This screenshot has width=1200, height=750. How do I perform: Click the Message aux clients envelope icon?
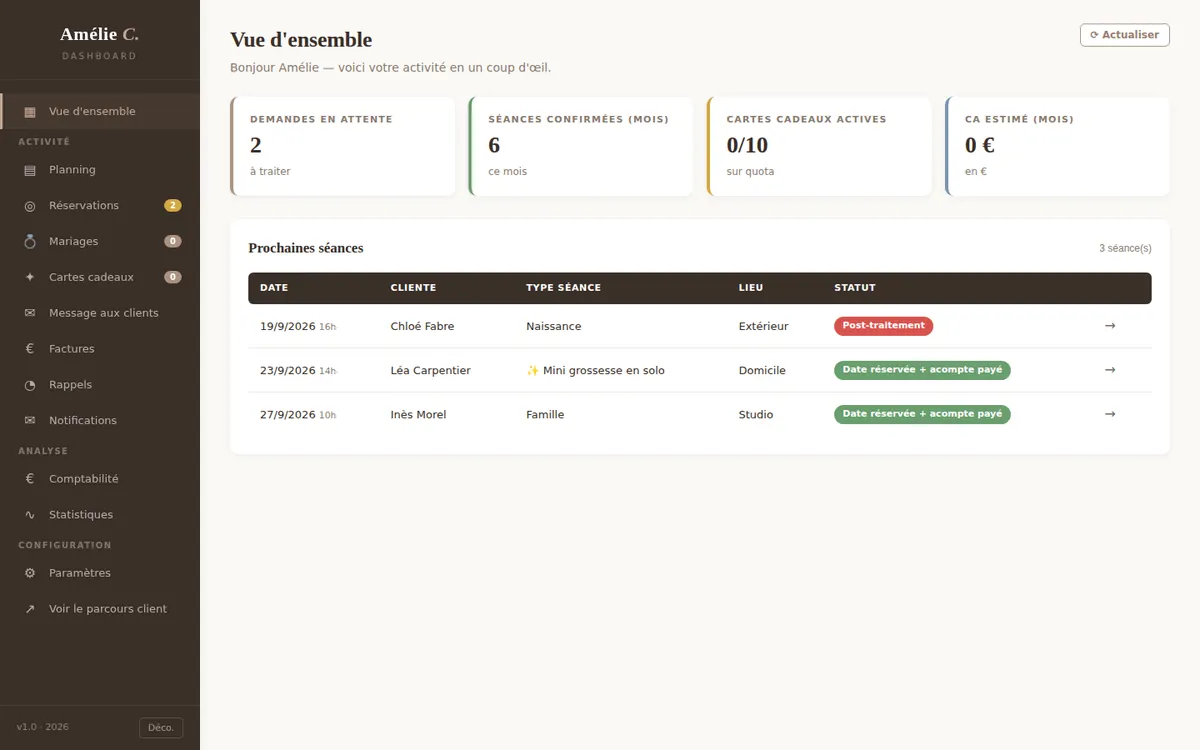coord(30,313)
